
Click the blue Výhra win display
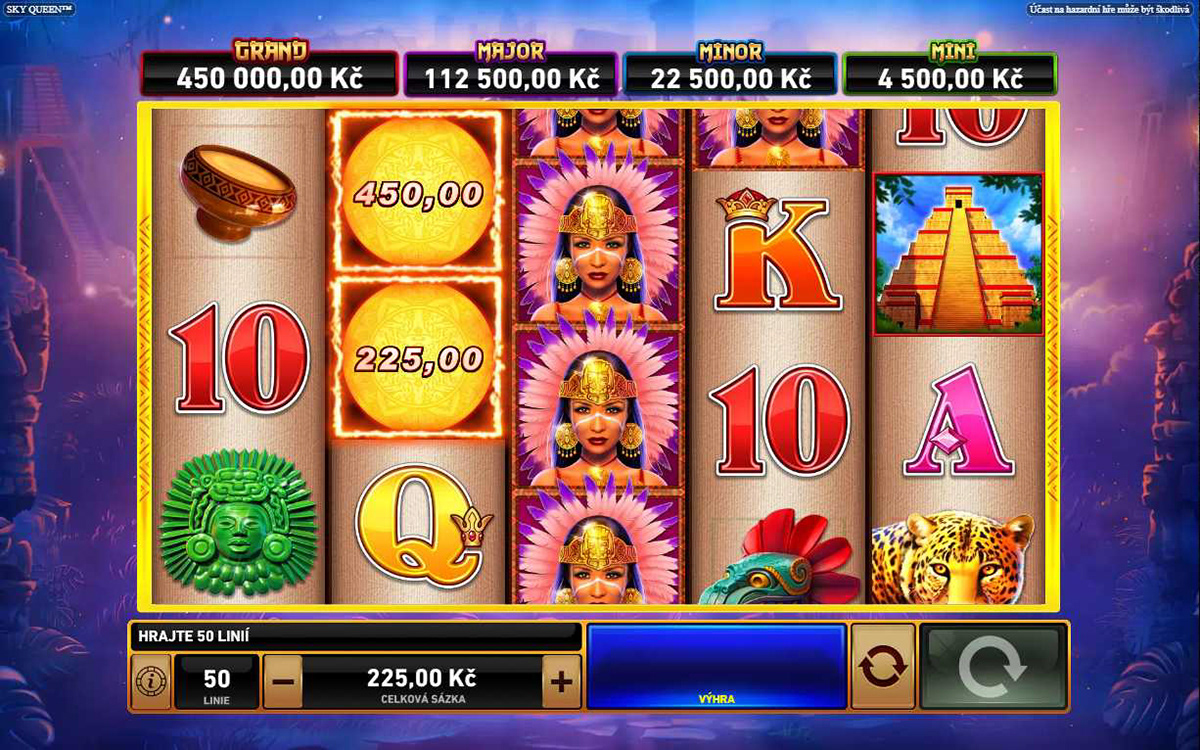716,667
